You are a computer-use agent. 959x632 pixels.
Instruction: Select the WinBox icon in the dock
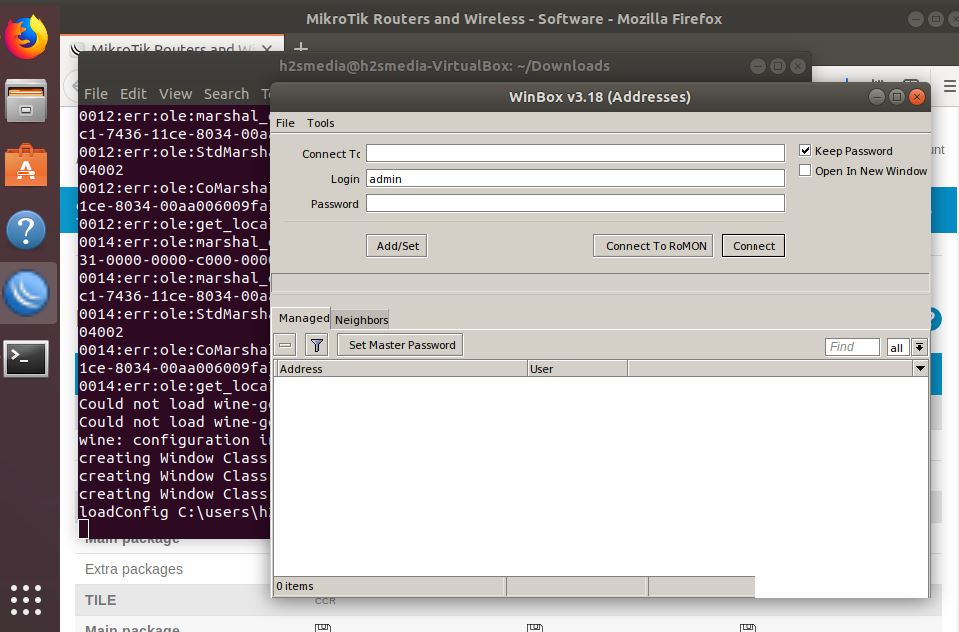pos(26,294)
